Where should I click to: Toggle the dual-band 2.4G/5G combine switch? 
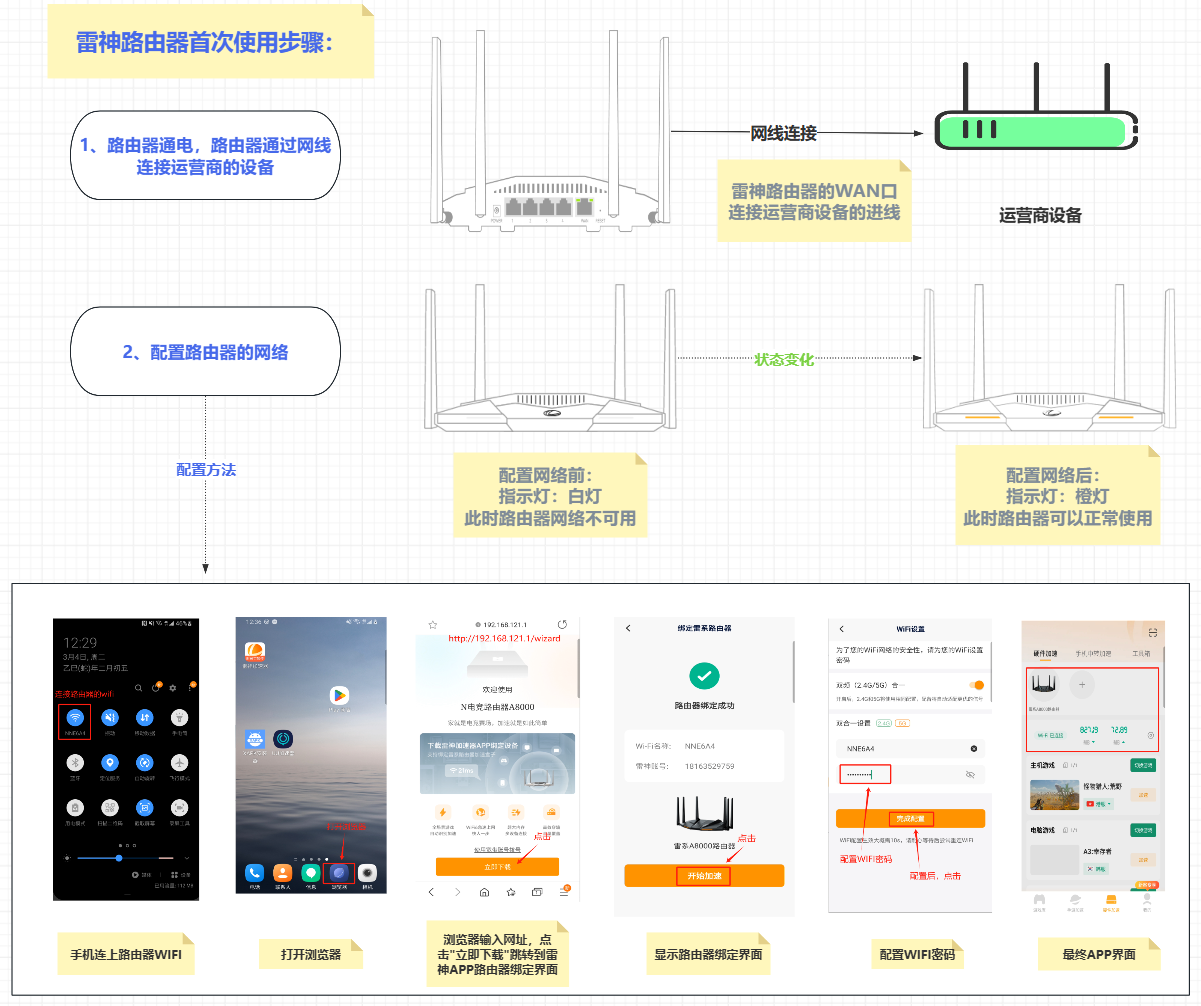(x=977, y=685)
